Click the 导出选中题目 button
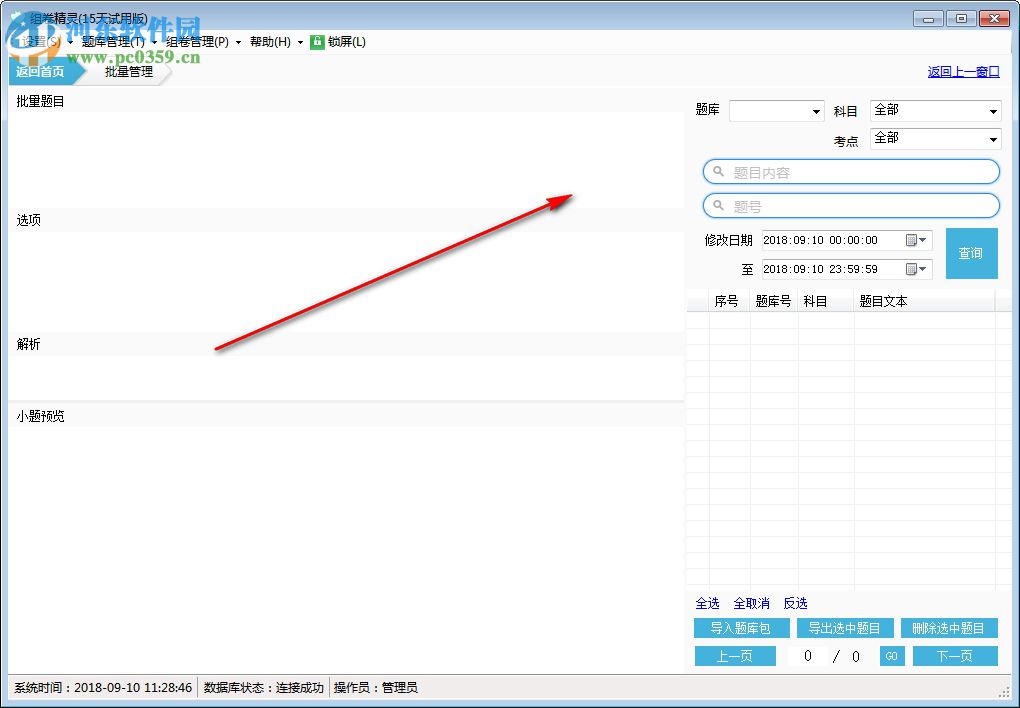This screenshot has height=708, width=1020. (x=845, y=628)
